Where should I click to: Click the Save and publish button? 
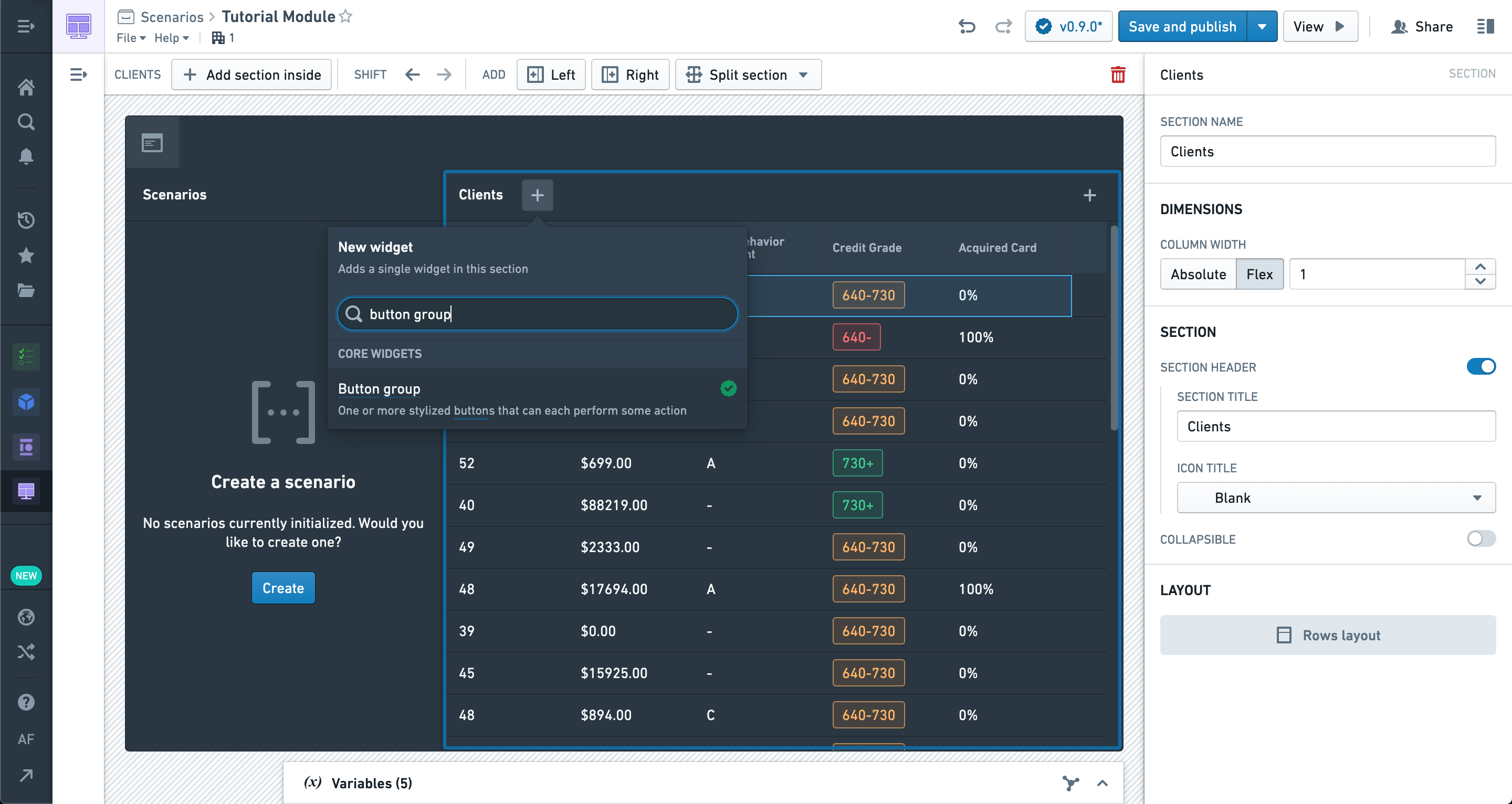[x=1182, y=26]
